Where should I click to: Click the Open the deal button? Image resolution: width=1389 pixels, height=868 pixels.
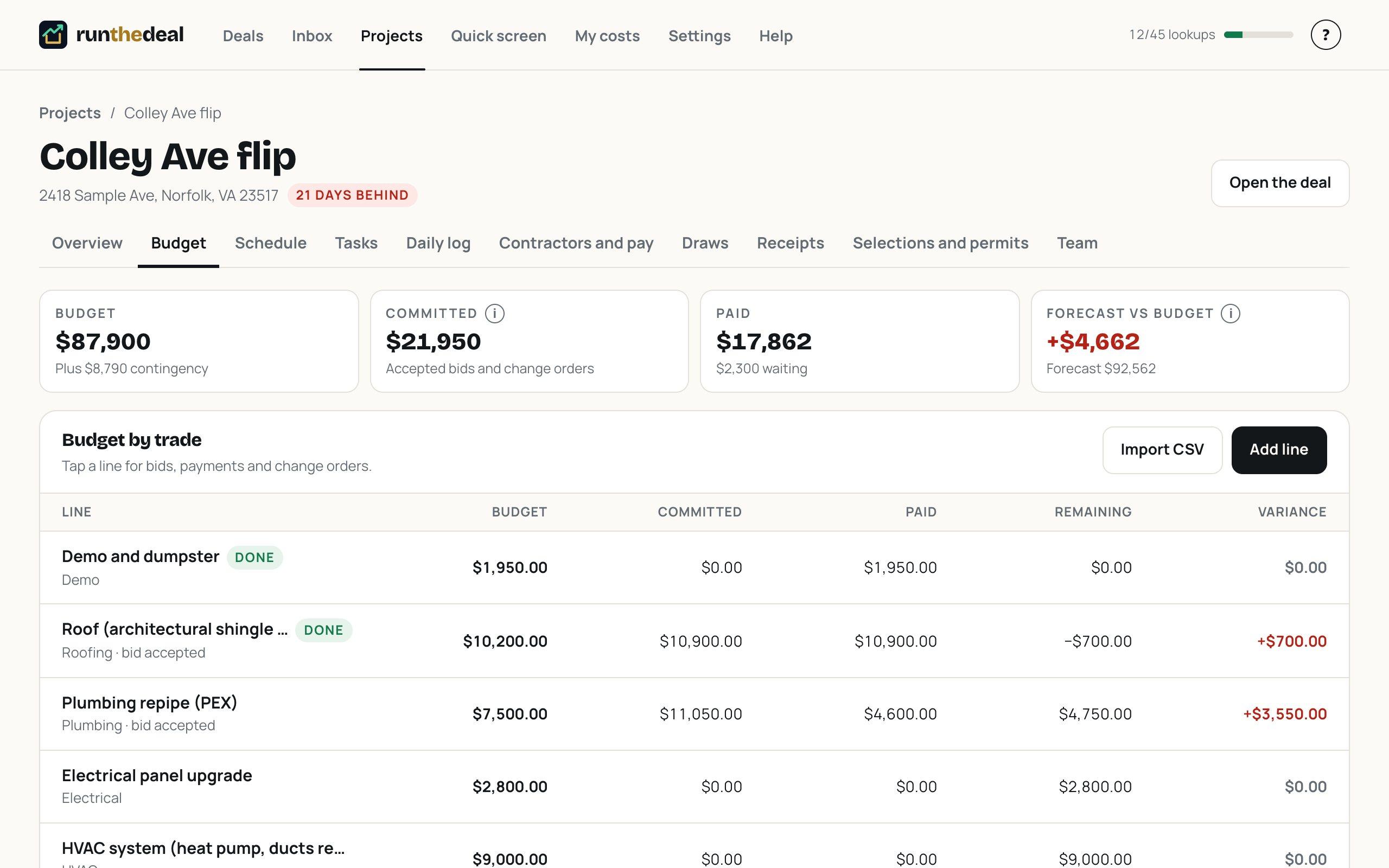pos(1279,183)
